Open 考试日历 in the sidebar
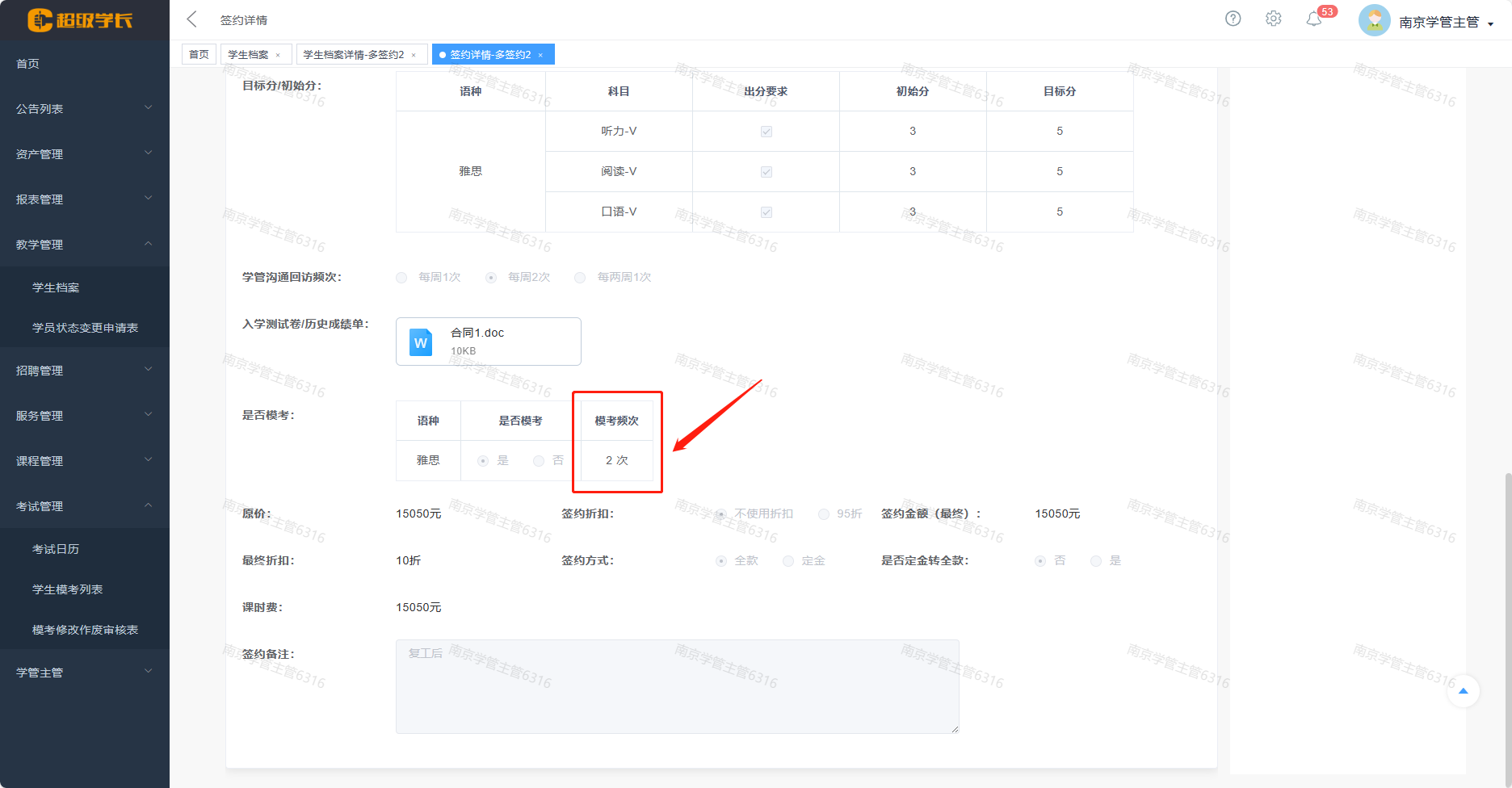The height and width of the screenshot is (788, 1512). [x=56, y=549]
